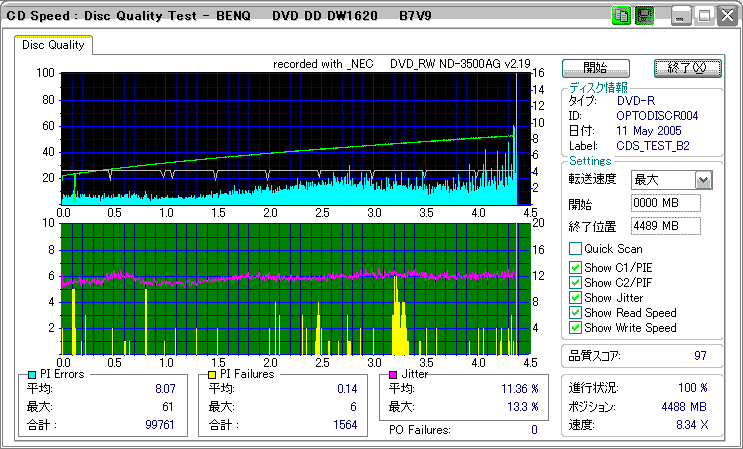
Task: Enable the Quick Scan checkbox
Action: point(575,248)
